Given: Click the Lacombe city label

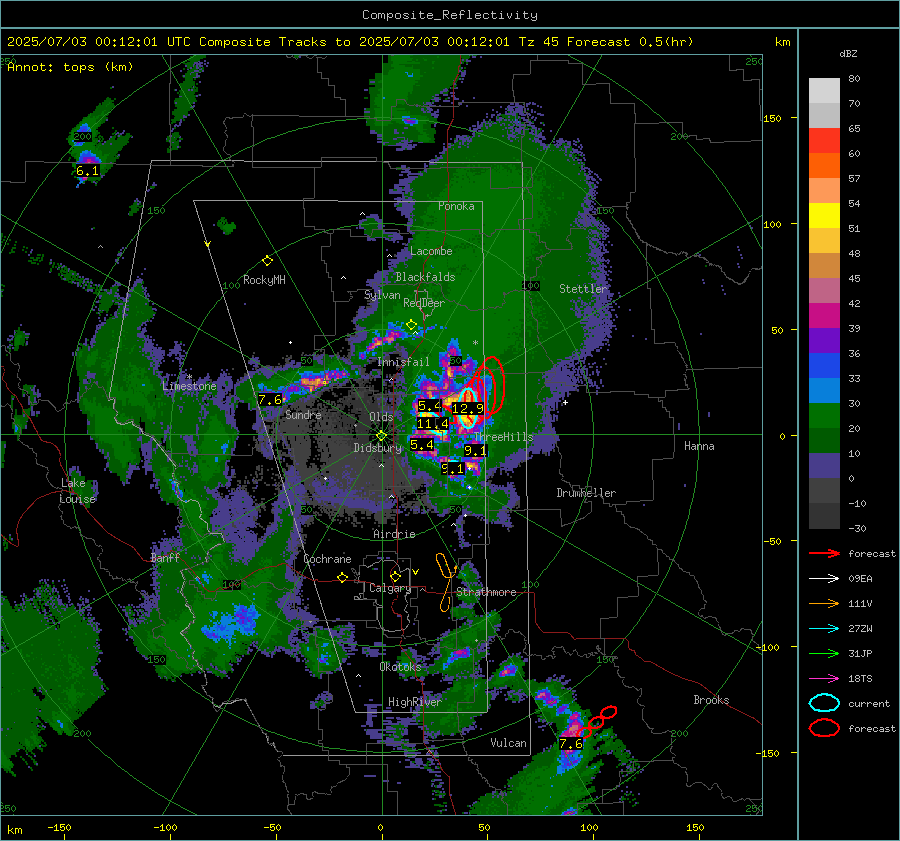Looking at the screenshot, I should [431, 251].
